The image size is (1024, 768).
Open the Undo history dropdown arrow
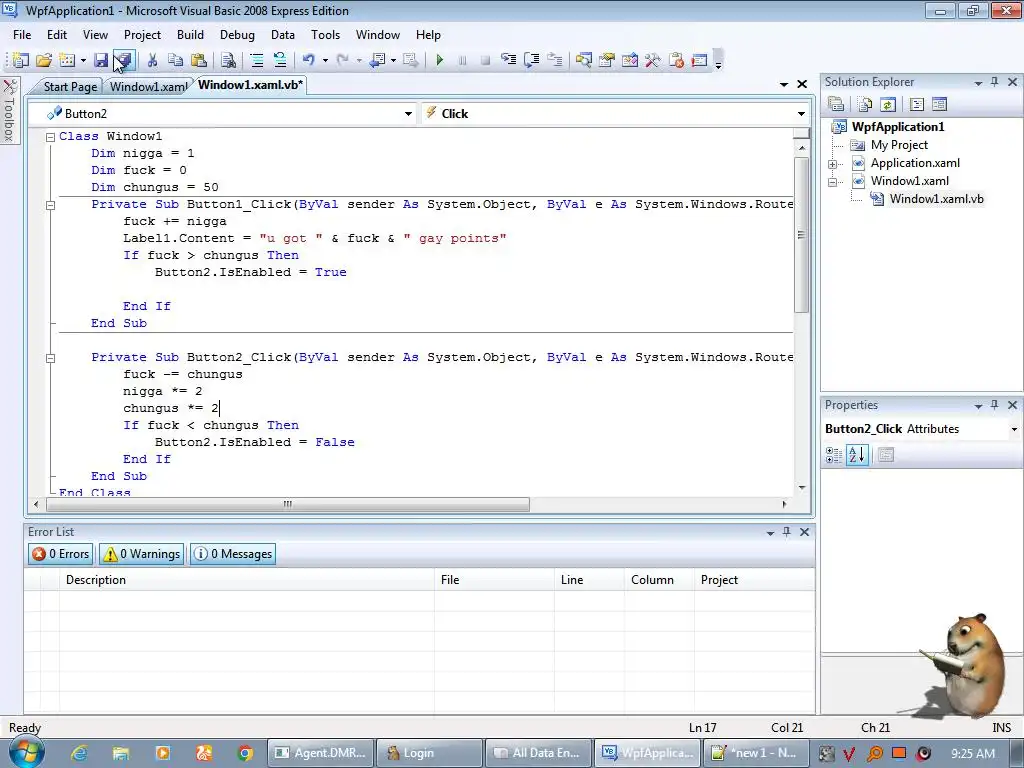[325, 60]
